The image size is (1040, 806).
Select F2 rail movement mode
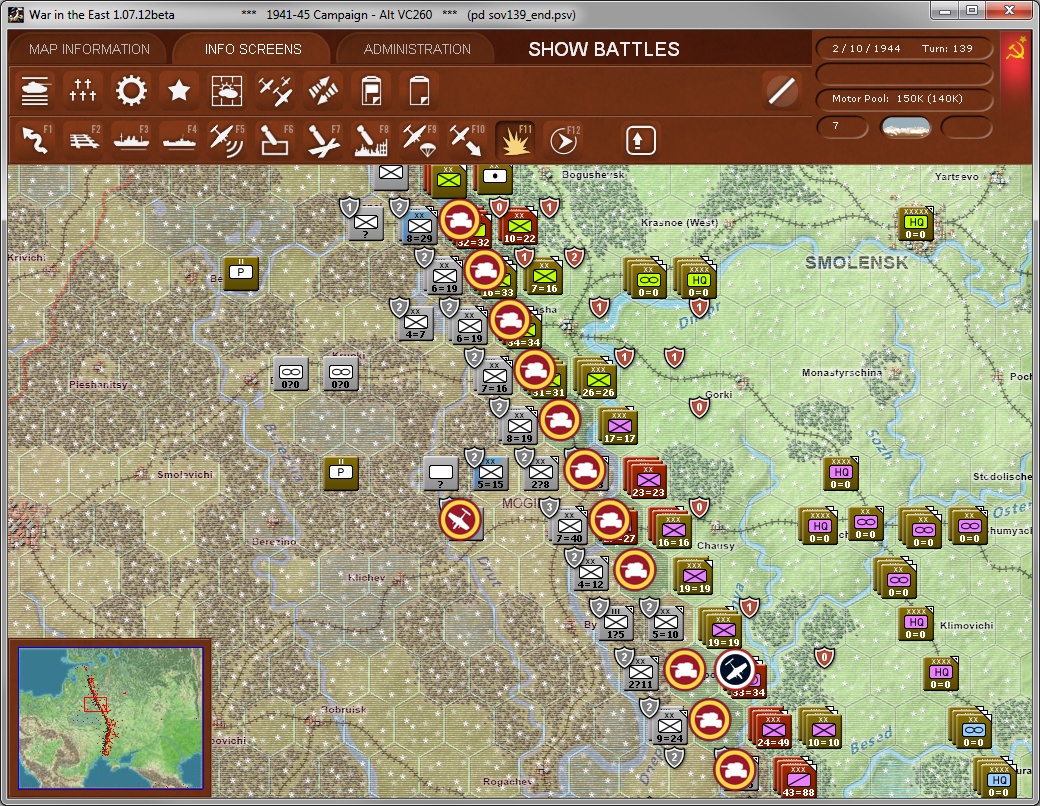point(83,140)
